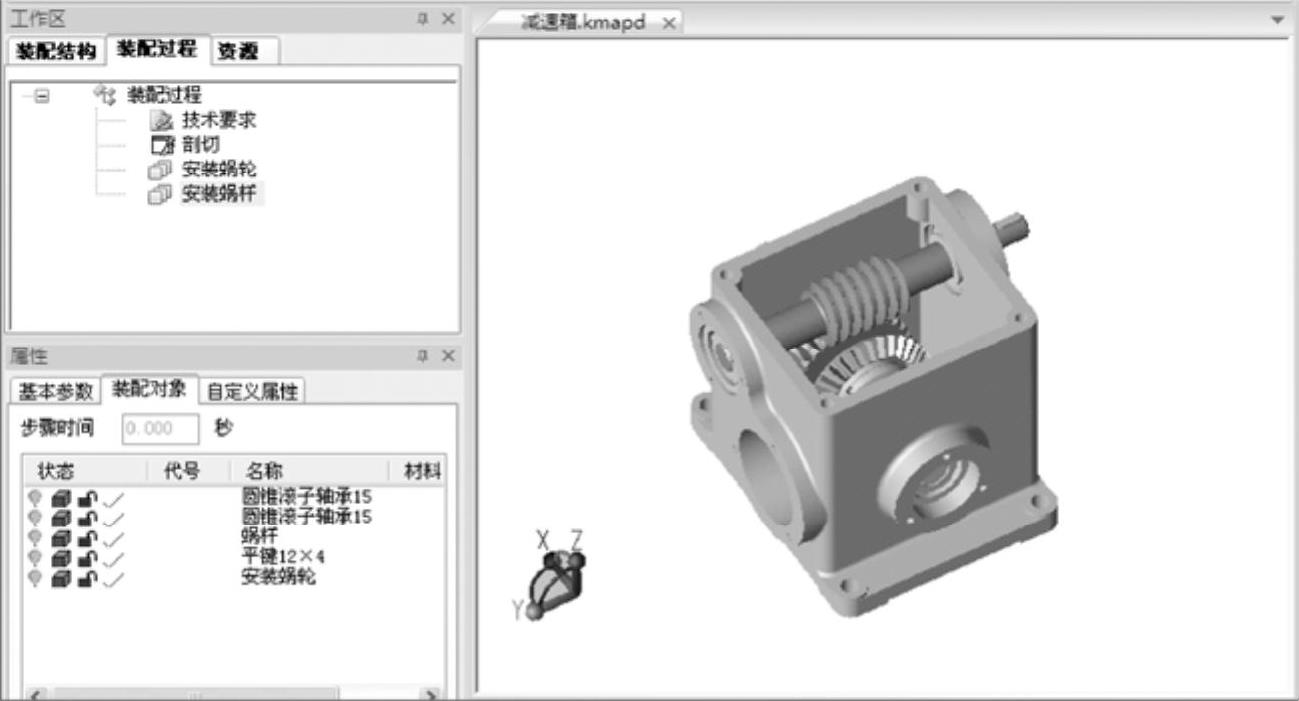
Task: Toggle the light bulb visibility for 平键12×4
Action: point(36,557)
